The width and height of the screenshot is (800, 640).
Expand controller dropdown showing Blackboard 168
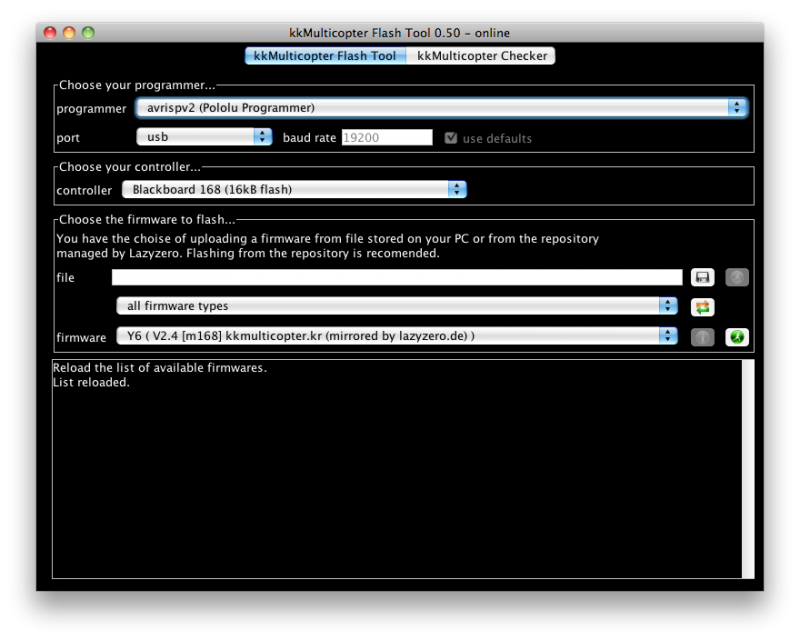point(294,189)
